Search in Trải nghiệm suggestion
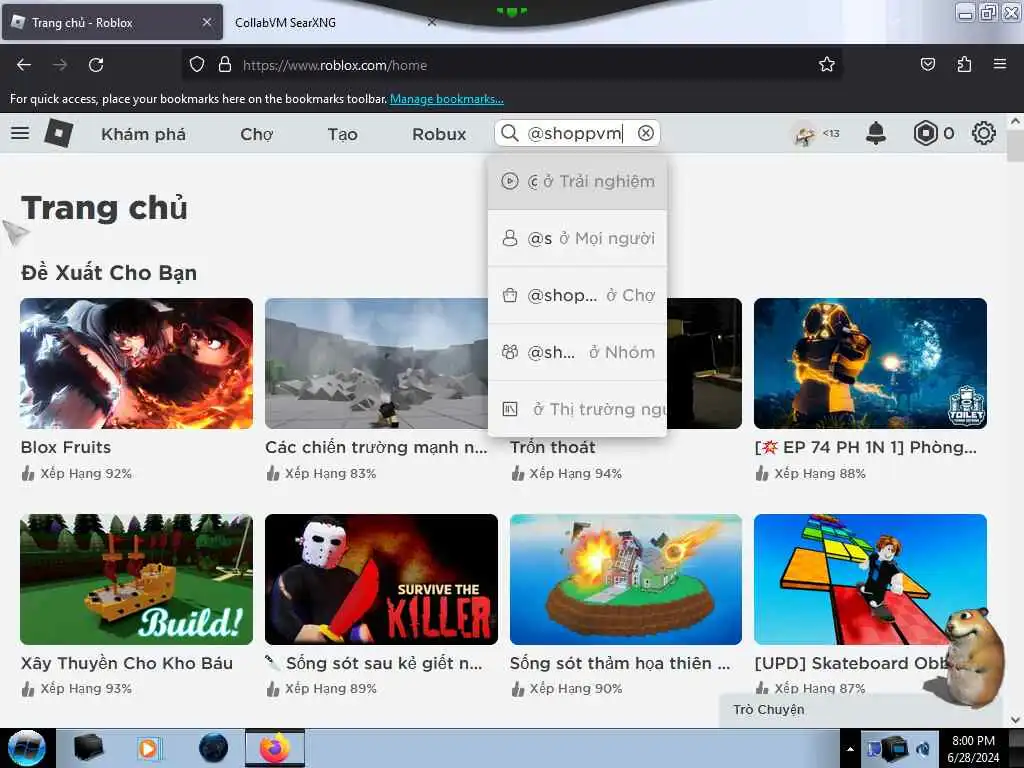 click(577, 182)
